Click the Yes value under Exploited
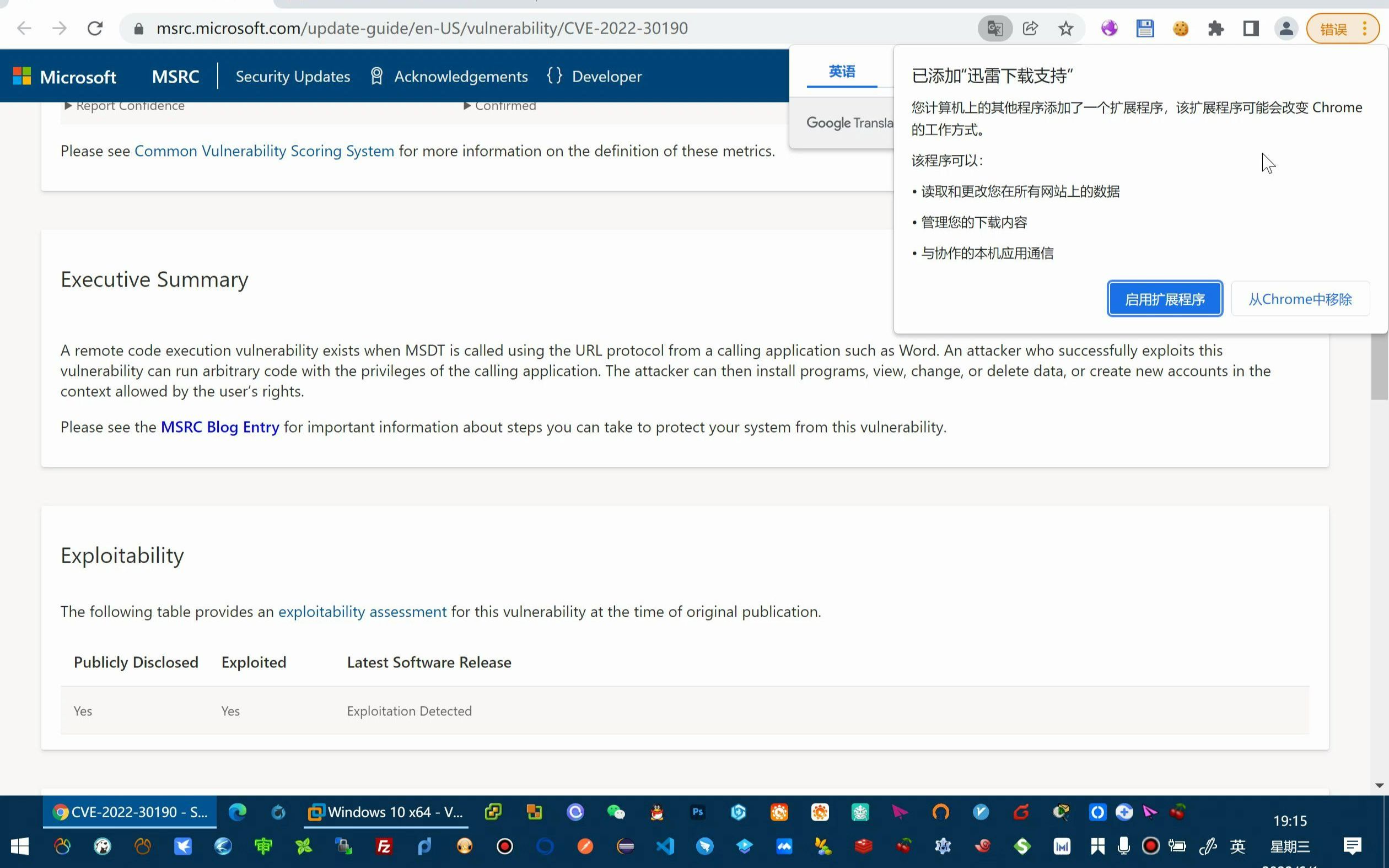 230,711
